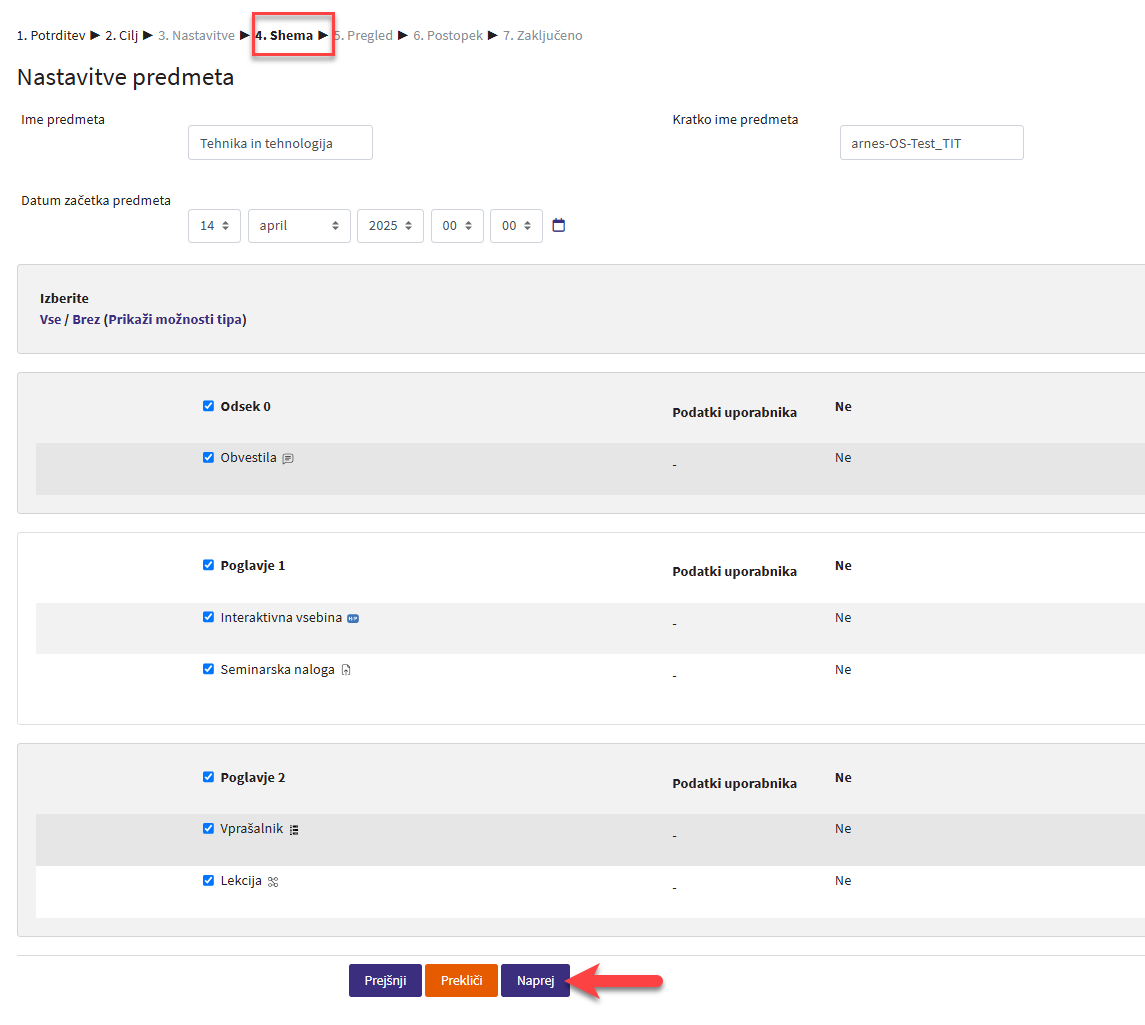This screenshot has width=1145, height=1025.
Task: Click the orange Prekliči button
Action: click(461, 980)
